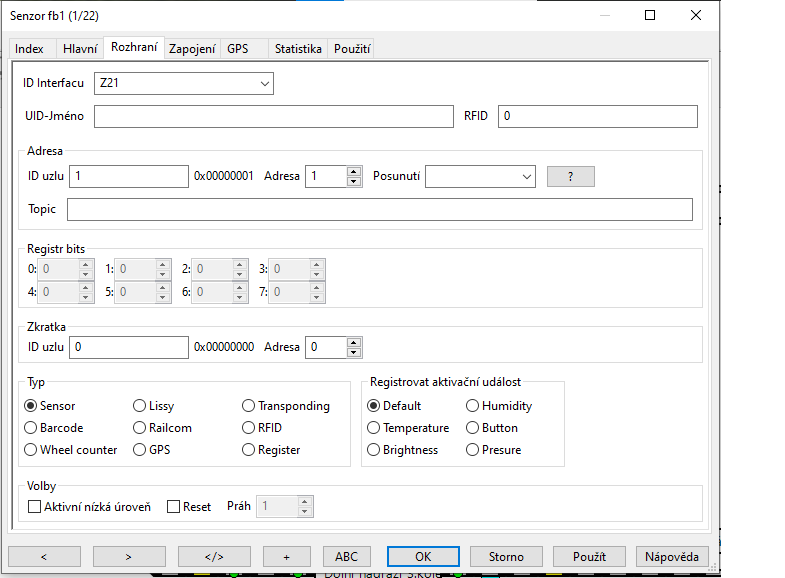Click the Topic input field
The width and height of the screenshot is (785, 578).
[x=380, y=209]
